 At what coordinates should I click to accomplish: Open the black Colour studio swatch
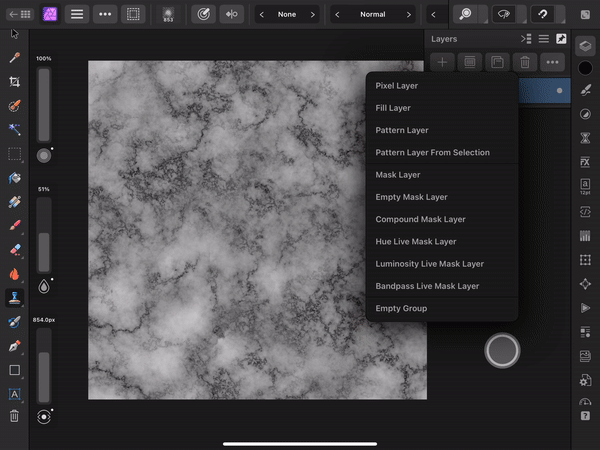(x=585, y=68)
